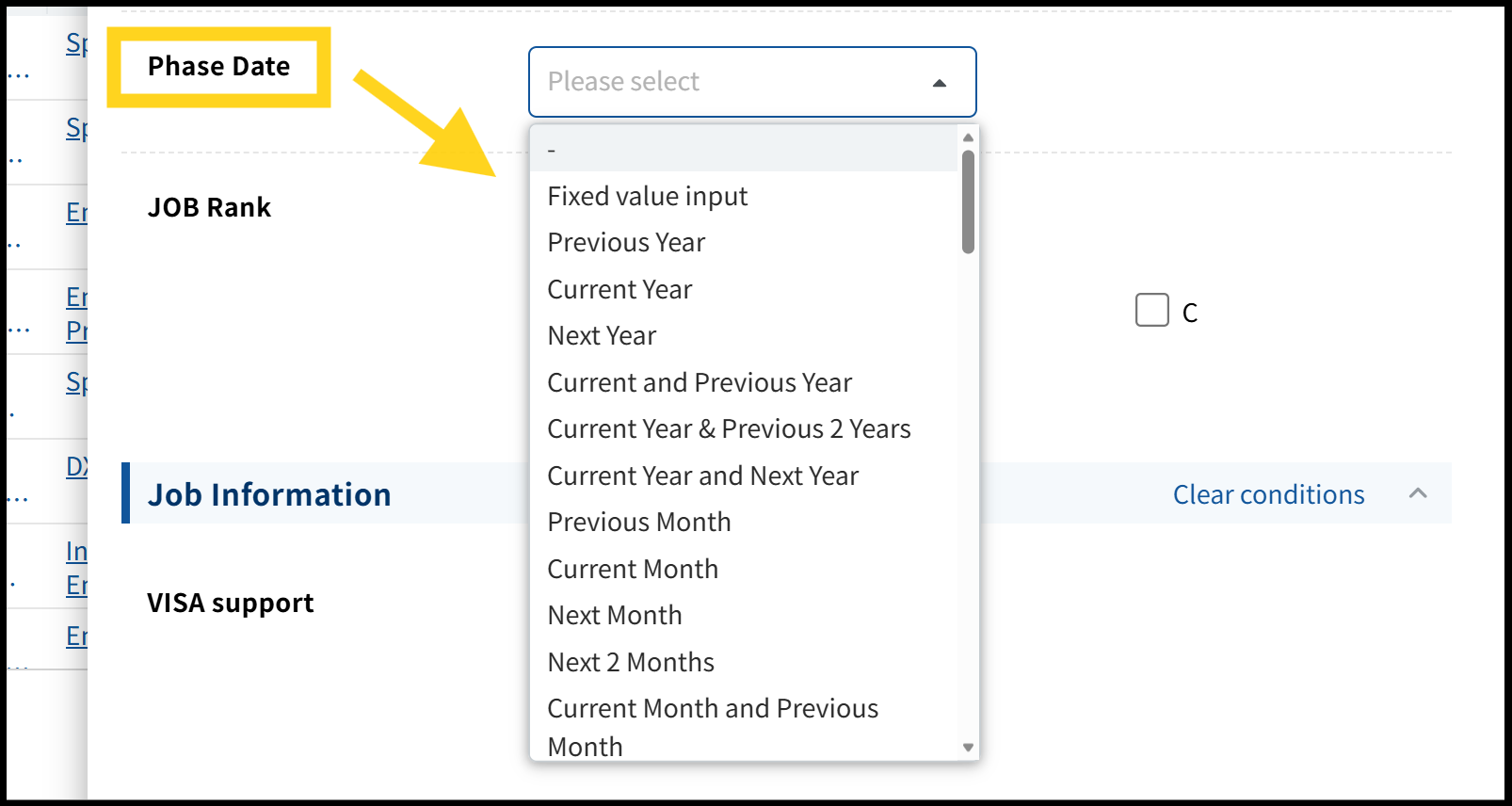The height and width of the screenshot is (806, 1512).
Task: Click the 'Clear conditions' link
Action: coord(1268,494)
